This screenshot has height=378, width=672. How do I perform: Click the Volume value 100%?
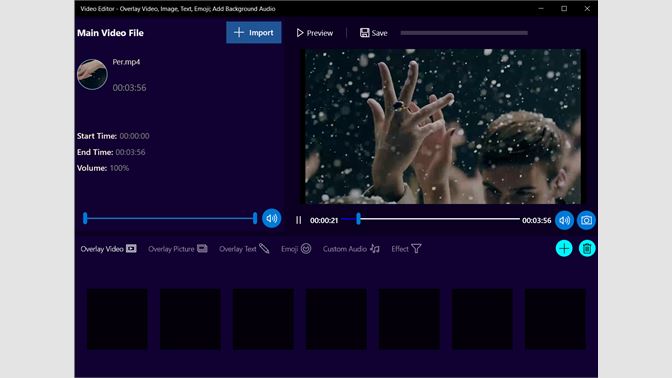(x=119, y=168)
